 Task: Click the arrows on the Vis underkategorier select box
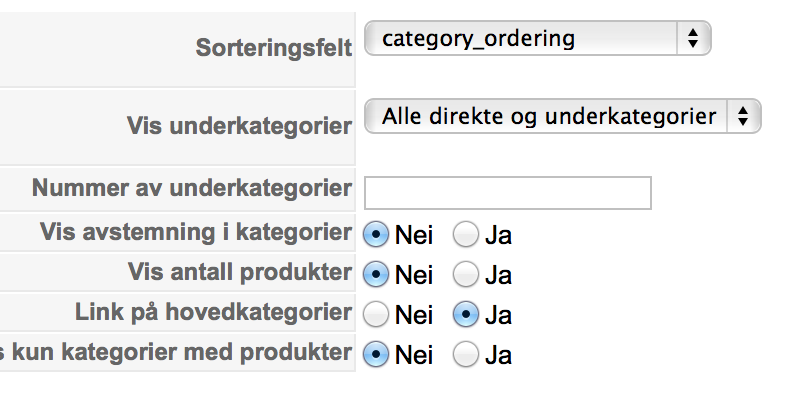[743, 117]
